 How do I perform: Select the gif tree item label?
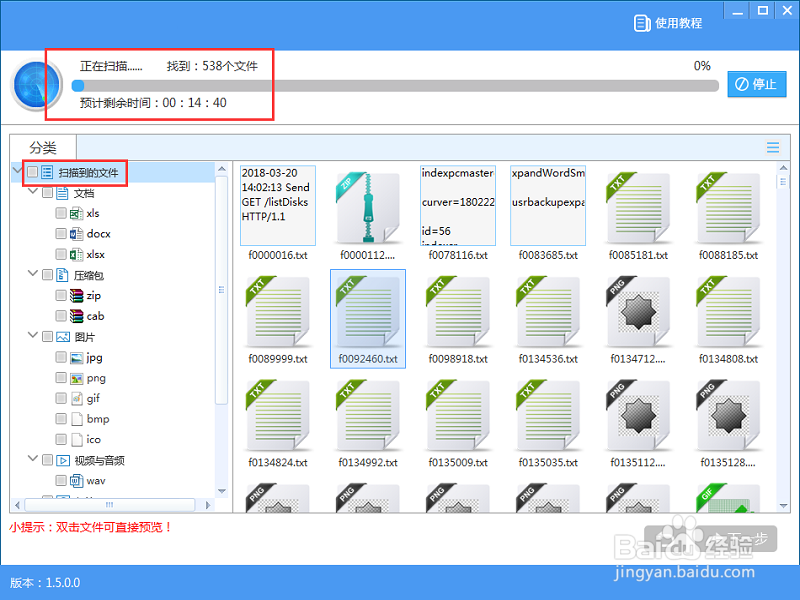tap(93, 398)
